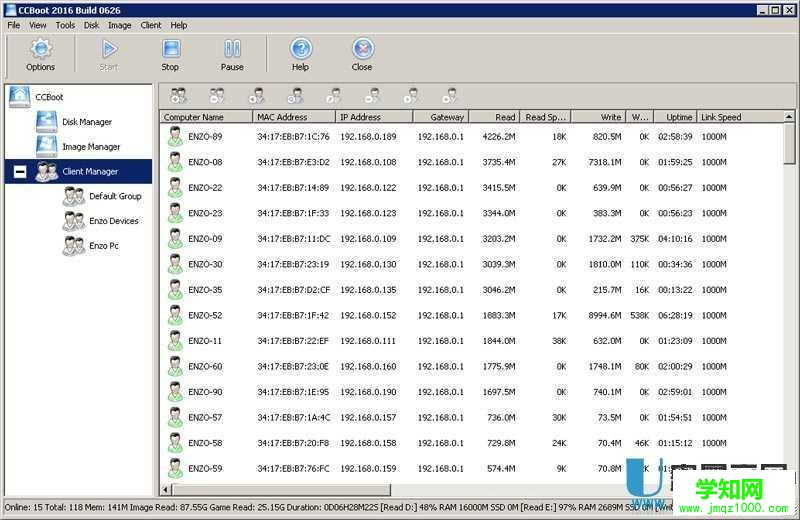Open the Image menu
This screenshot has width=800, height=520.
point(119,25)
